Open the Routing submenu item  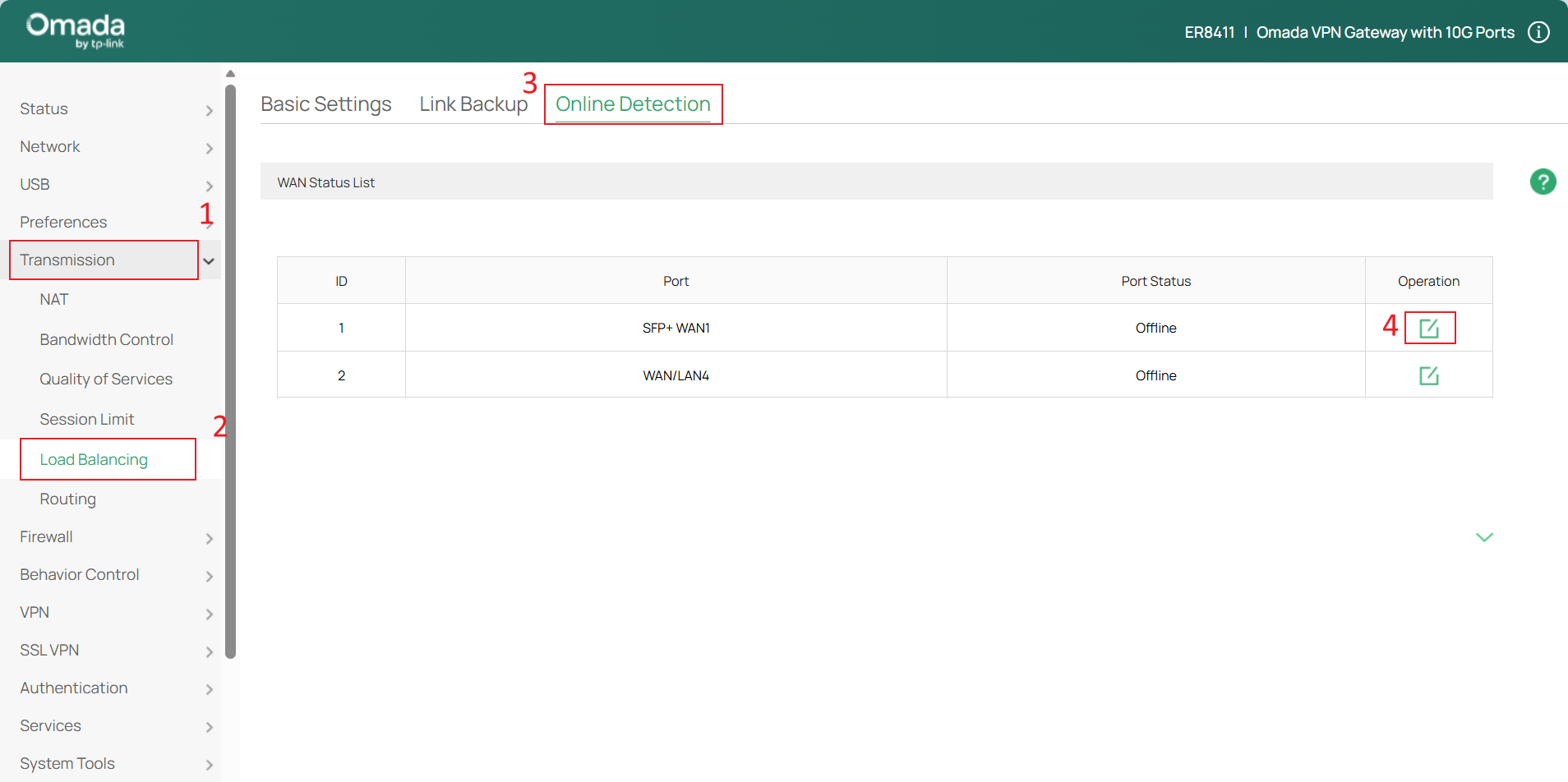coord(67,499)
